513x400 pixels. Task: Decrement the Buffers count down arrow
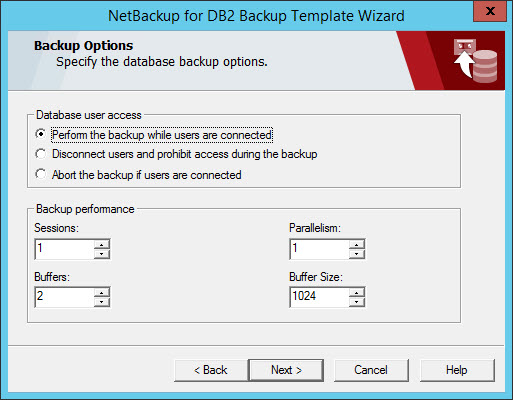tap(102, 302)
